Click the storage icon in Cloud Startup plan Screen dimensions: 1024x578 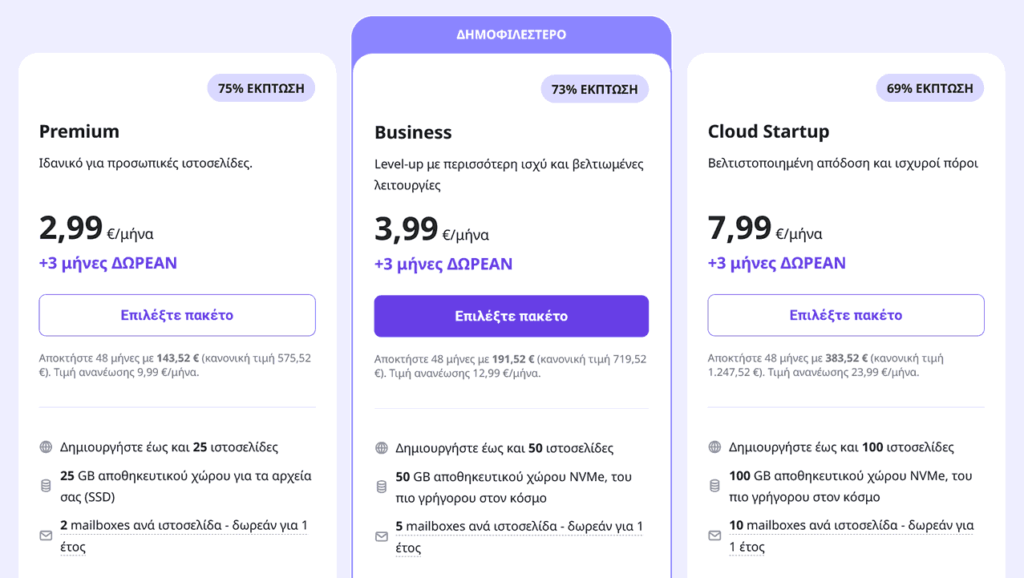[x=714, y=486]
